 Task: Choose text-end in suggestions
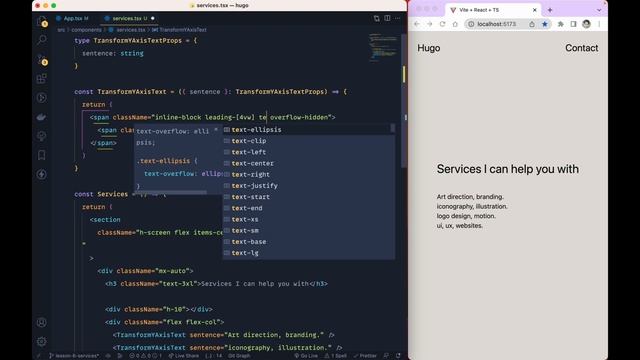[309, 208]
